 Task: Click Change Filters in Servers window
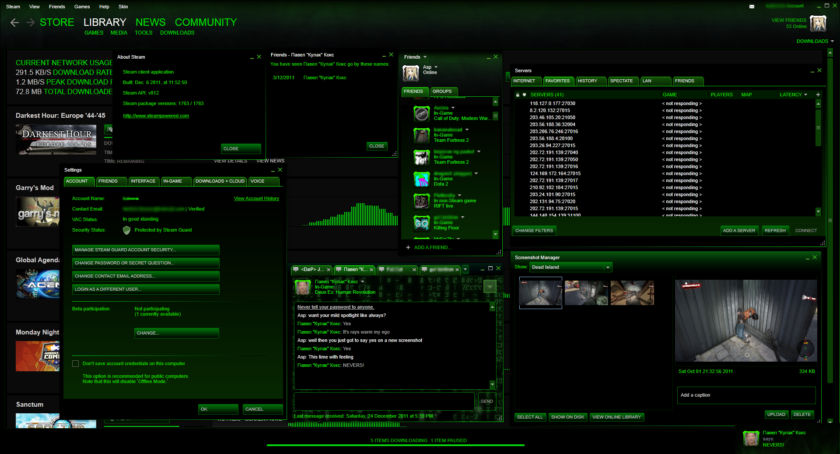[x=534, y=230]
